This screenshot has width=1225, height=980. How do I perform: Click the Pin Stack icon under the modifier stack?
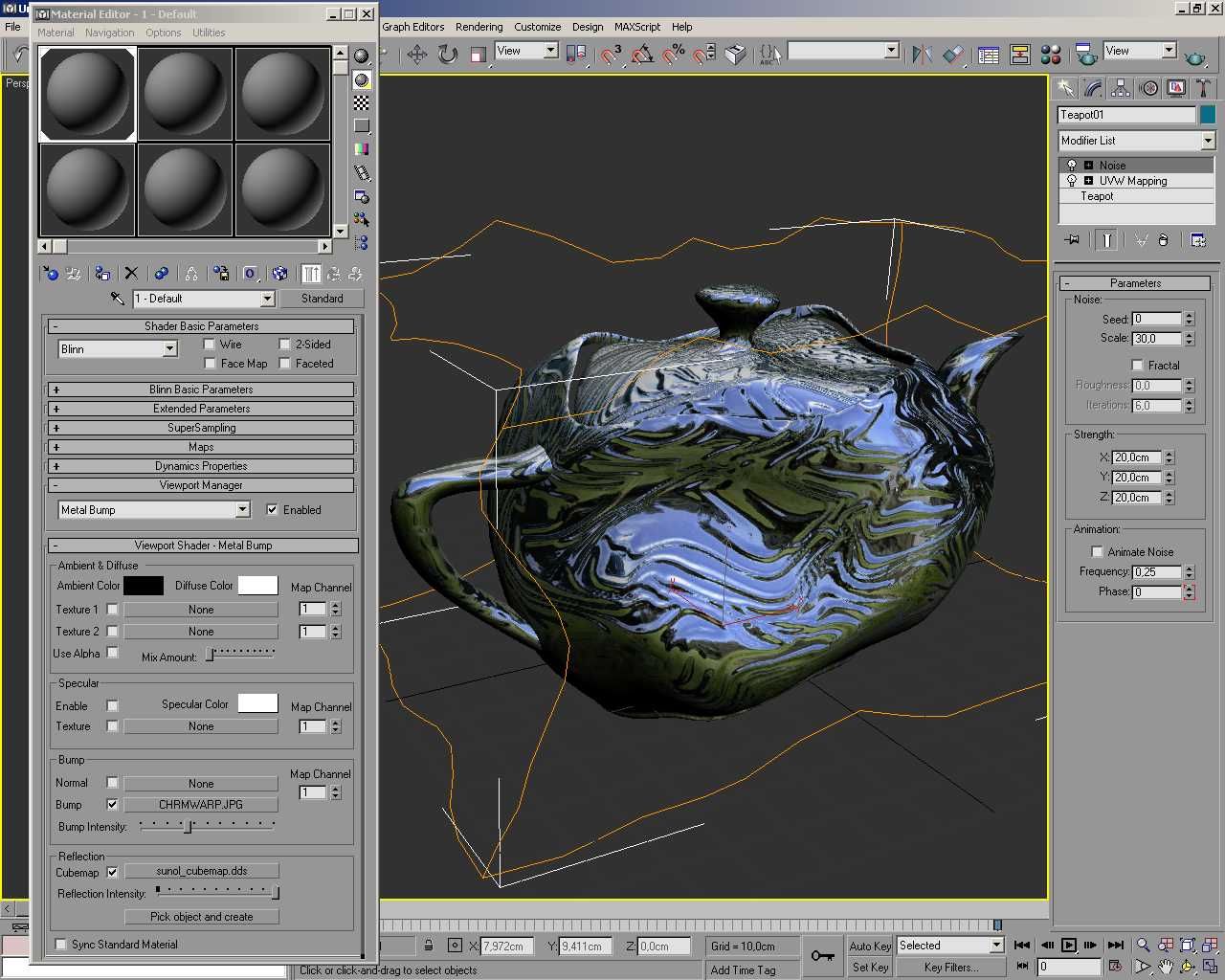click(1072, 240)
